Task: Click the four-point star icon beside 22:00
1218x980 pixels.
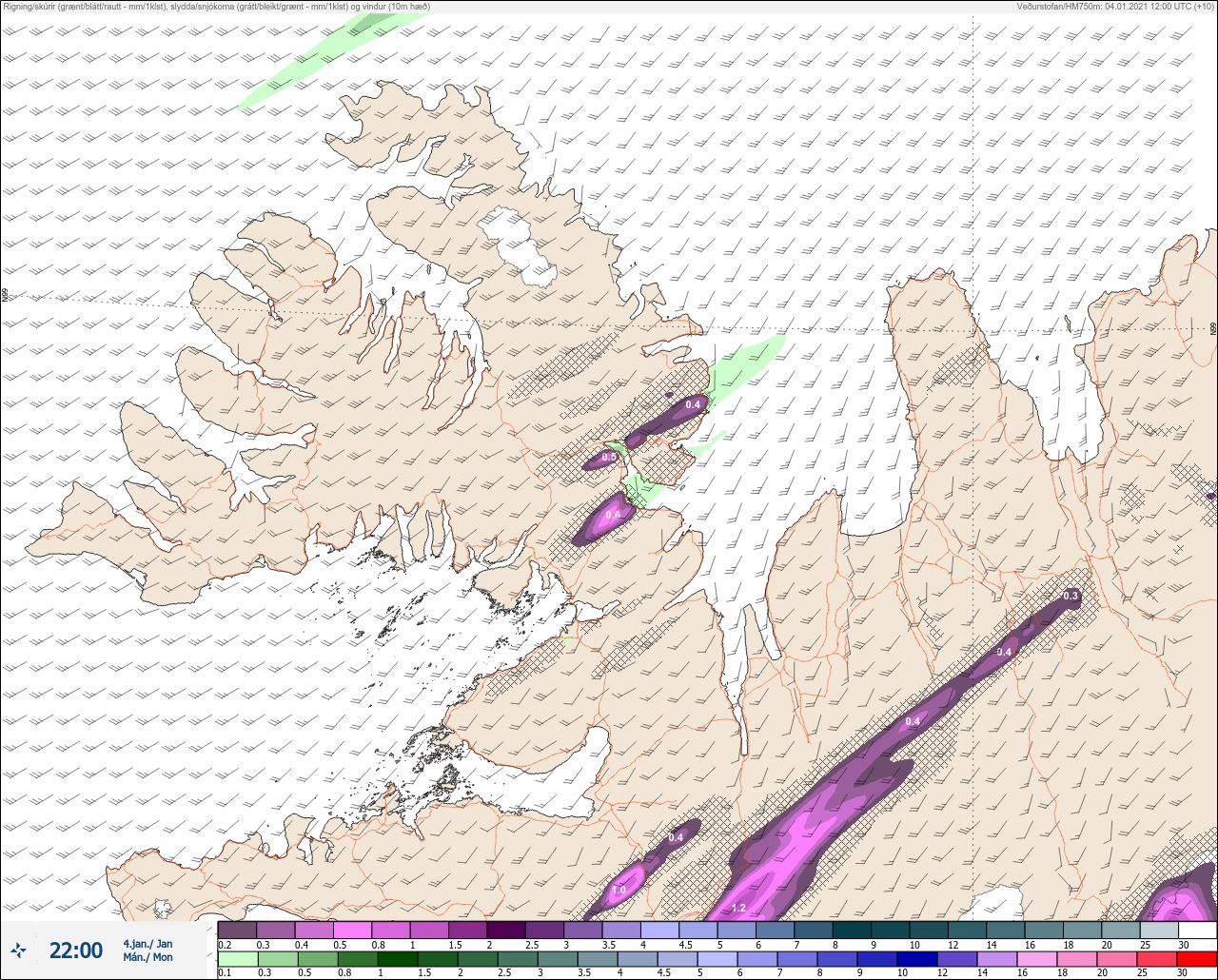Action: [x=18, y=950]
